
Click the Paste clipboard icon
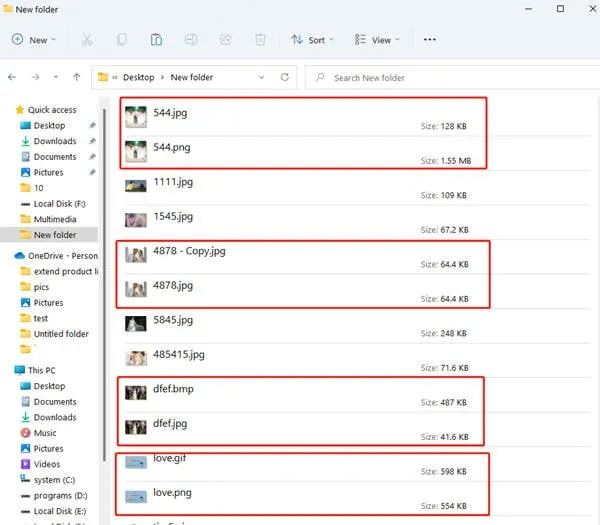[156, 39]
